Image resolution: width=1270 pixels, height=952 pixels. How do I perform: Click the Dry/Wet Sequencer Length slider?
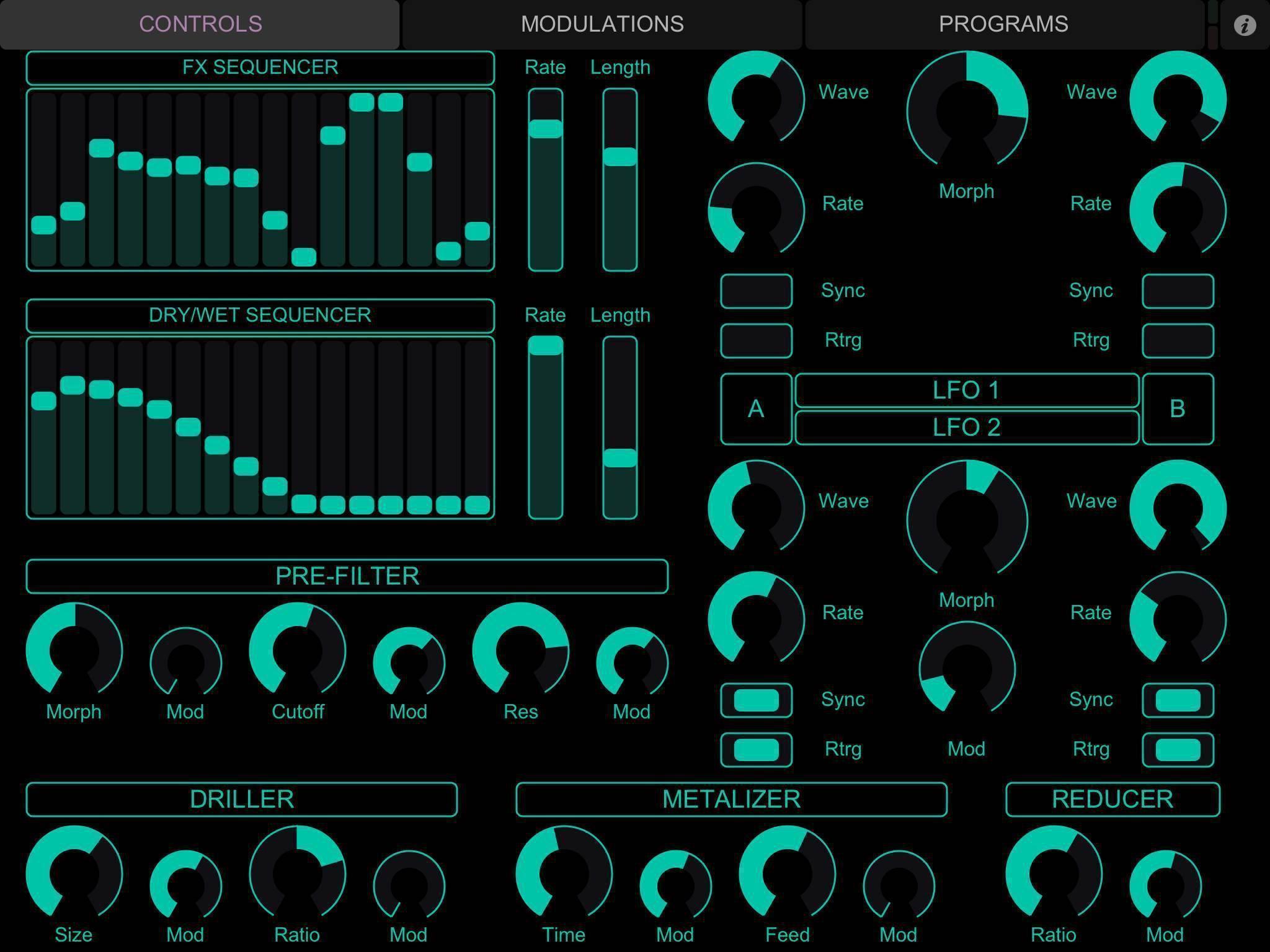click(620, 428)
